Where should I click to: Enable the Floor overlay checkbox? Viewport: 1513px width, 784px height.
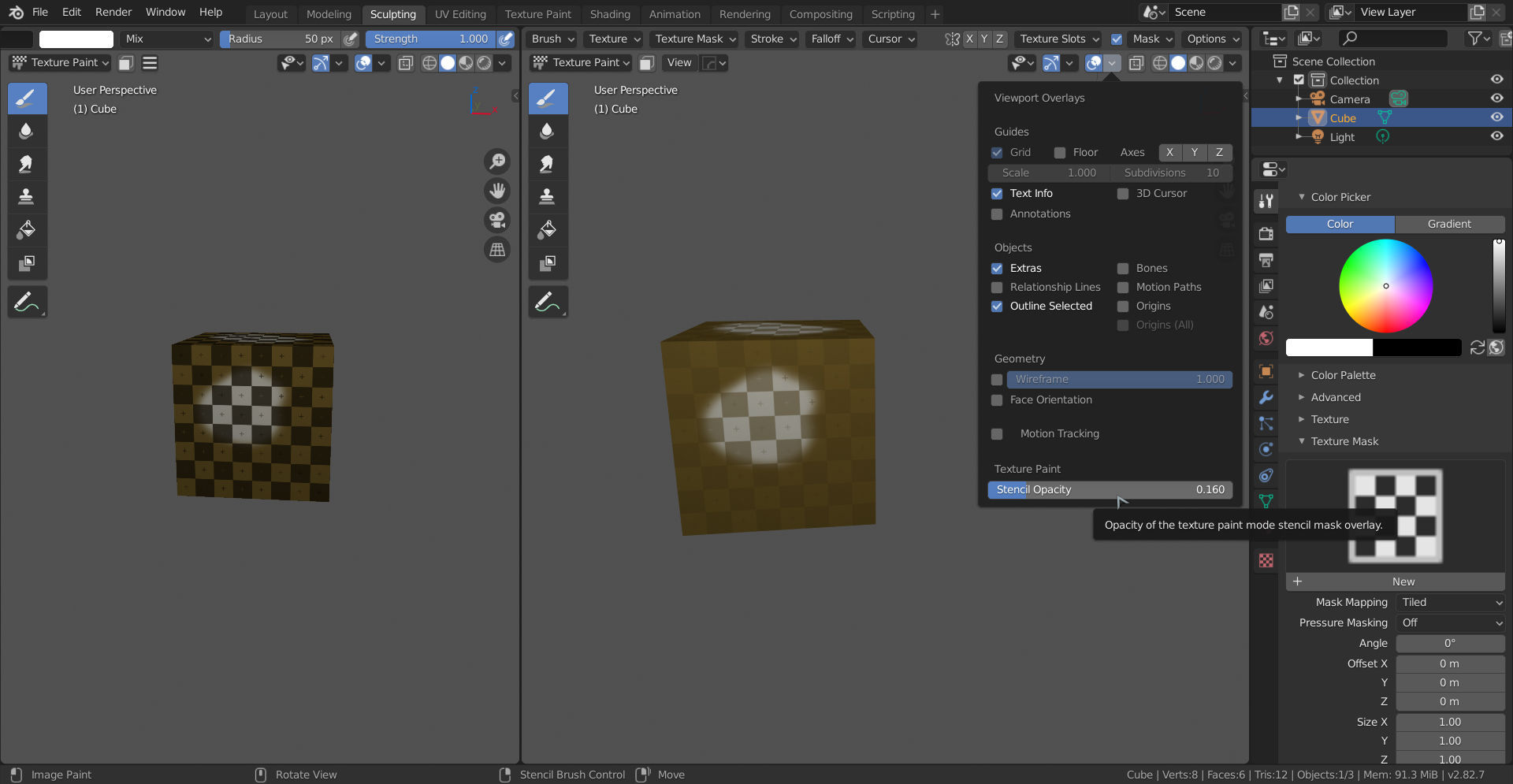tap(1059, 152)
